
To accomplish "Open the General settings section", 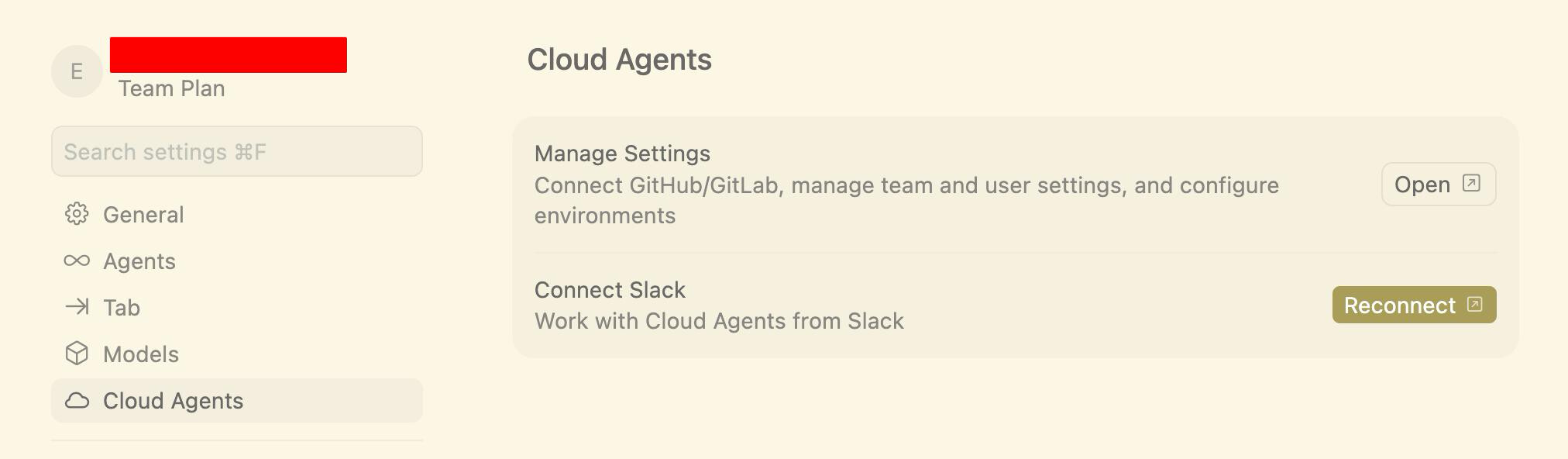I will (237, 215).
